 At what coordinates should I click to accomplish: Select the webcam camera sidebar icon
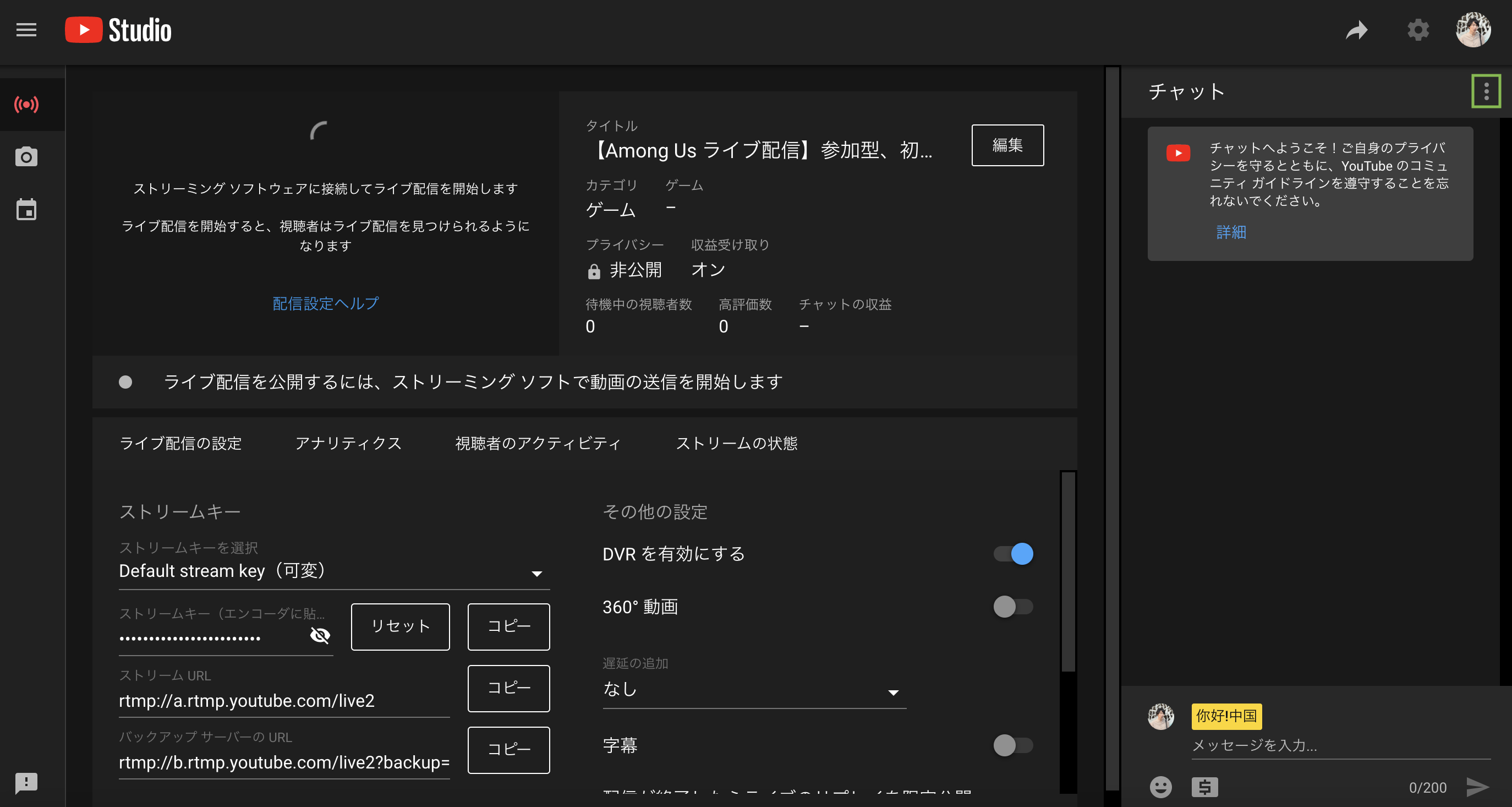click(x=26, y=157)
